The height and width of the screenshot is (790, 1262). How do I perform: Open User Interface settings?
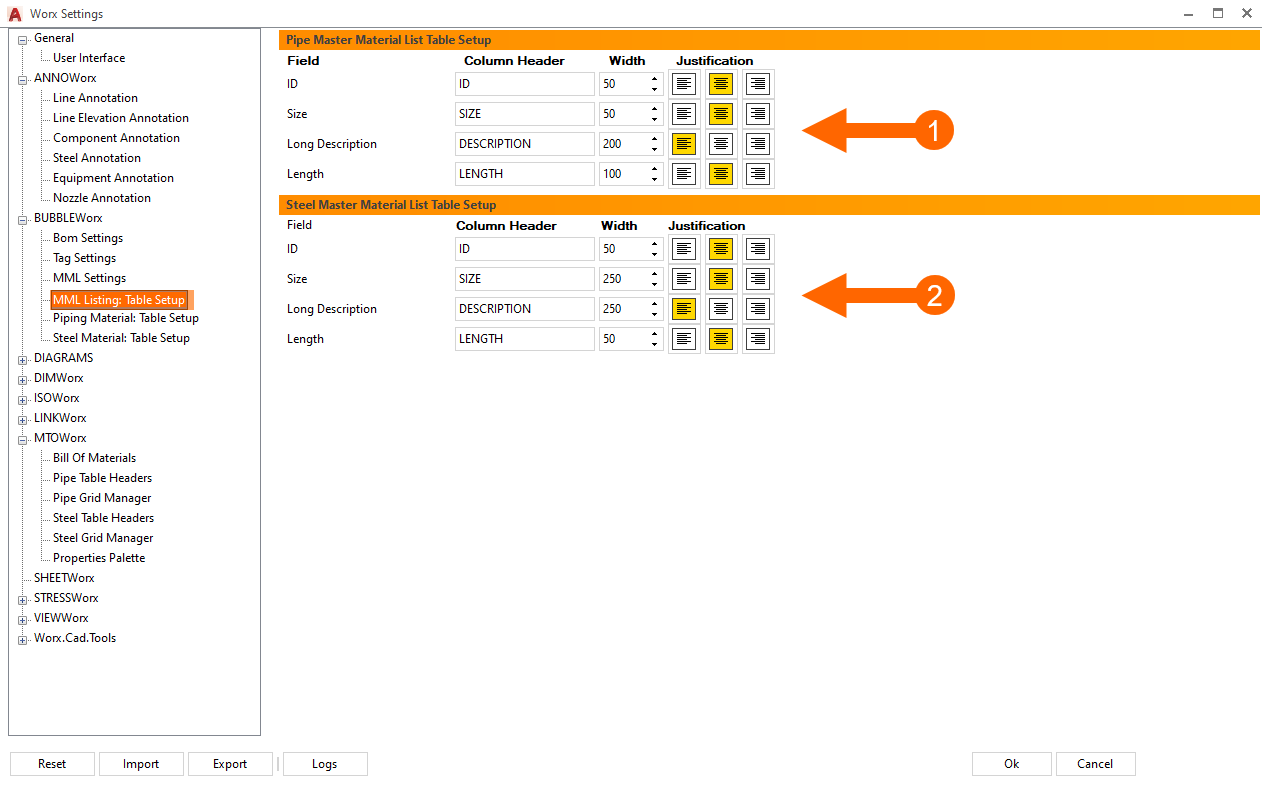point(89,58)
